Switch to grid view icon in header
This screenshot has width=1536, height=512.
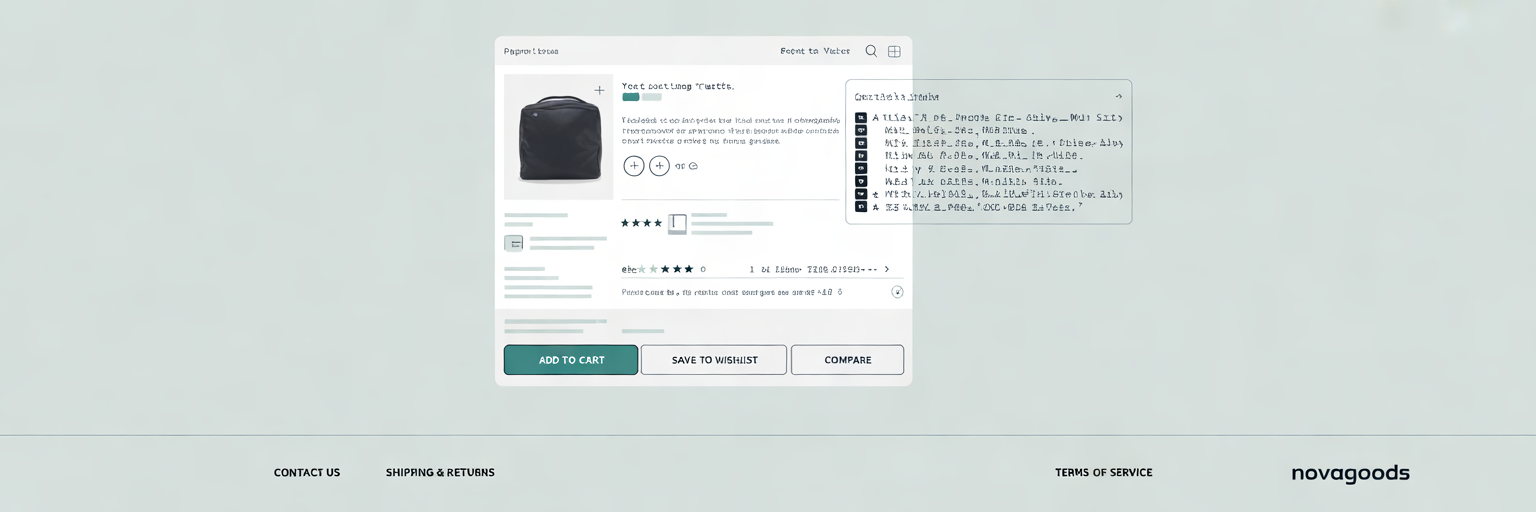pyautogui.click(x=894, y=51)
